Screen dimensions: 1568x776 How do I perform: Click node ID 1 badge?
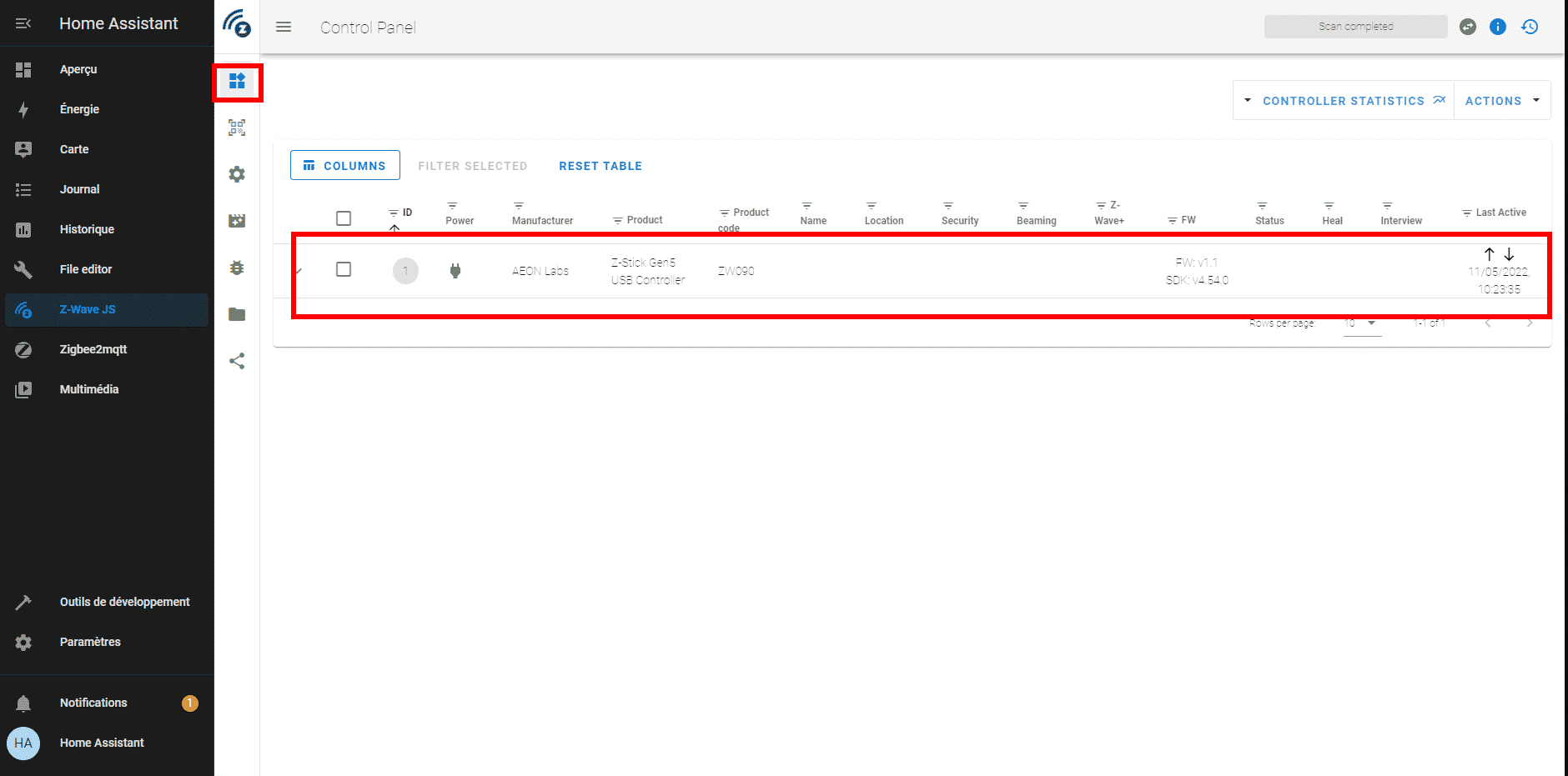pos(405,271)
